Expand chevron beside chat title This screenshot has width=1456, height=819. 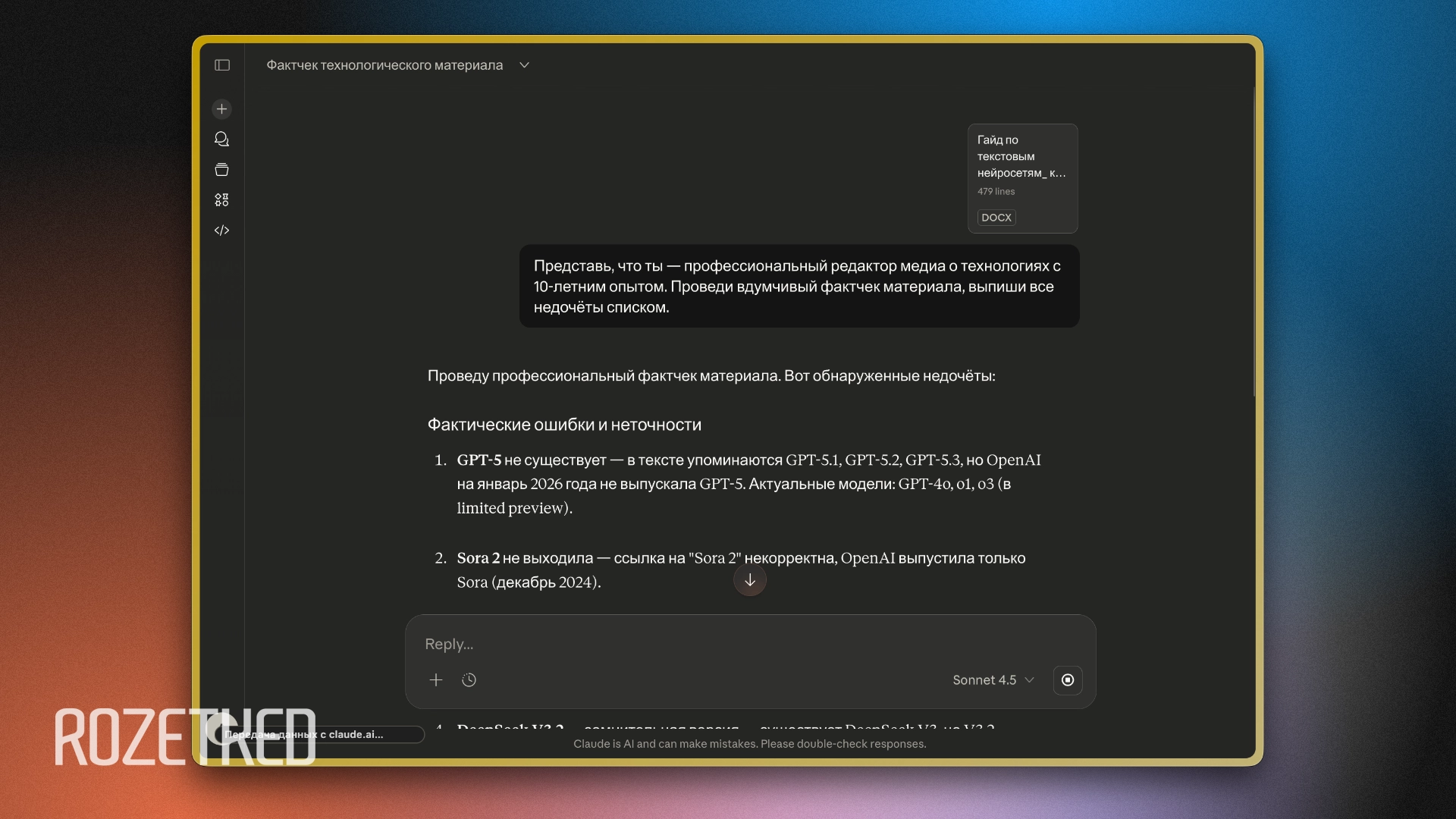tap(524, 65)
